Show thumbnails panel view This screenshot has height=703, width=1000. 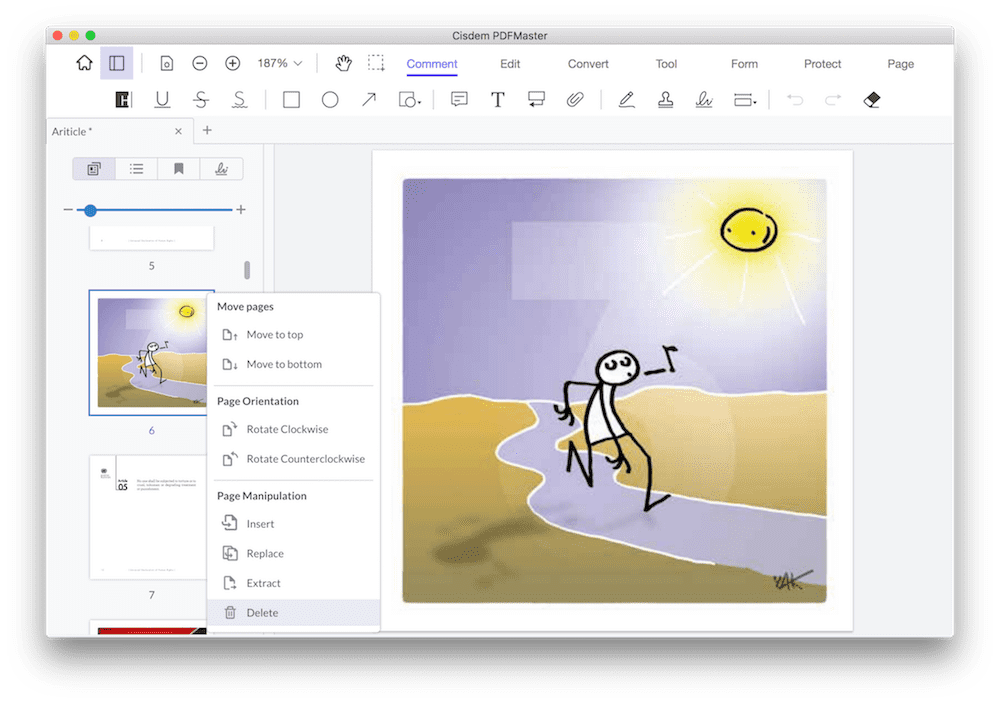(94, 169)
